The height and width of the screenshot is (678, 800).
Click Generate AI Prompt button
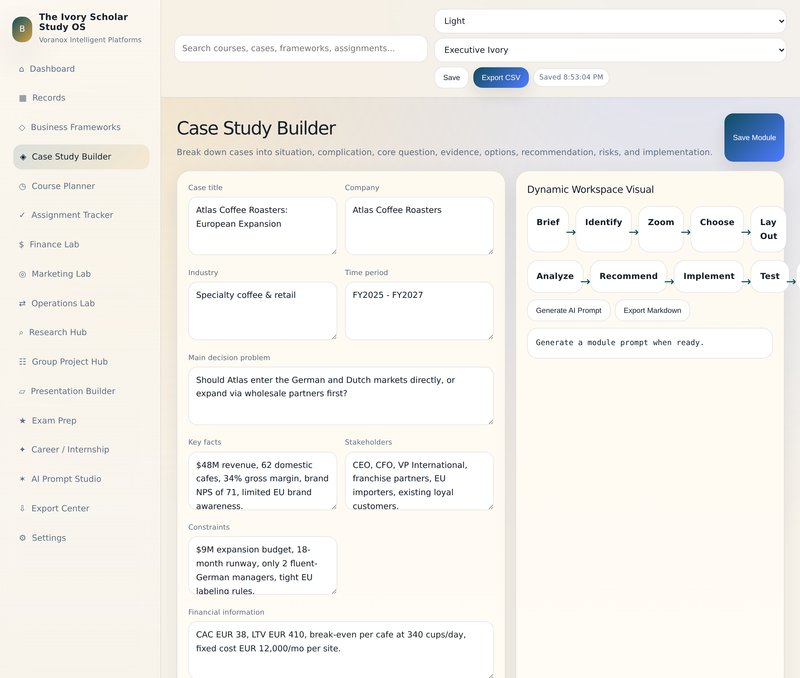pyautogui.click(x=568, y=311)
